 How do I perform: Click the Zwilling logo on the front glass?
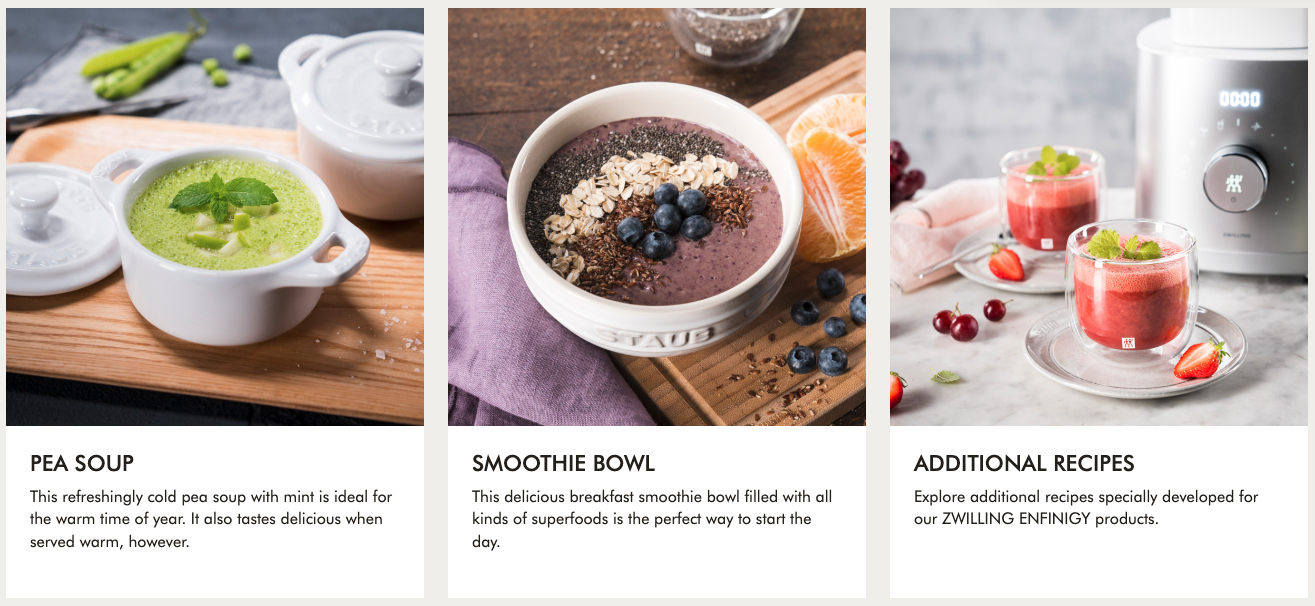click(x=1128, y=343)
